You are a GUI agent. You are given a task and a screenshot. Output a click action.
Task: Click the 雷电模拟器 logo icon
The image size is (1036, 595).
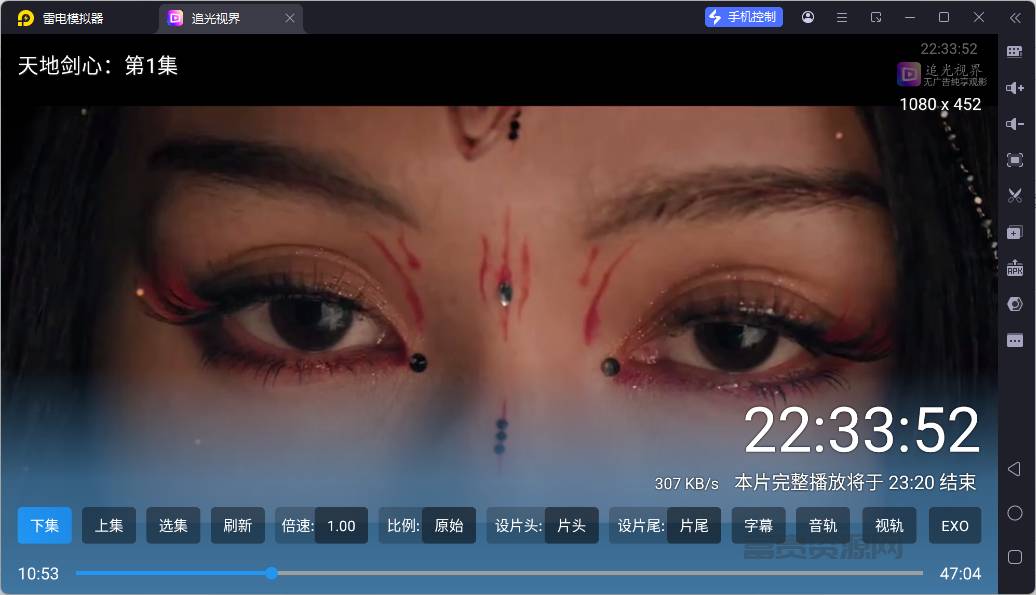(x=25, y=18)
